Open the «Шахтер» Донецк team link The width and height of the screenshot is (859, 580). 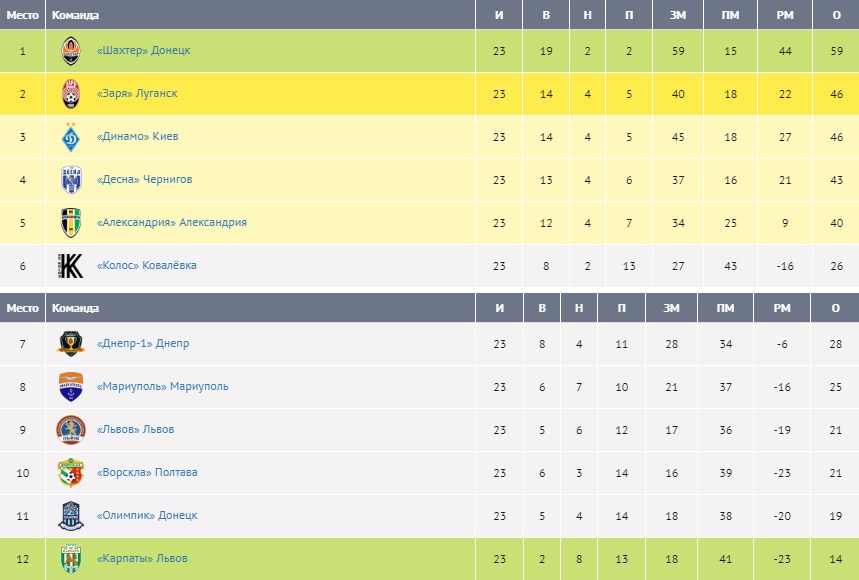click(144, 51)
